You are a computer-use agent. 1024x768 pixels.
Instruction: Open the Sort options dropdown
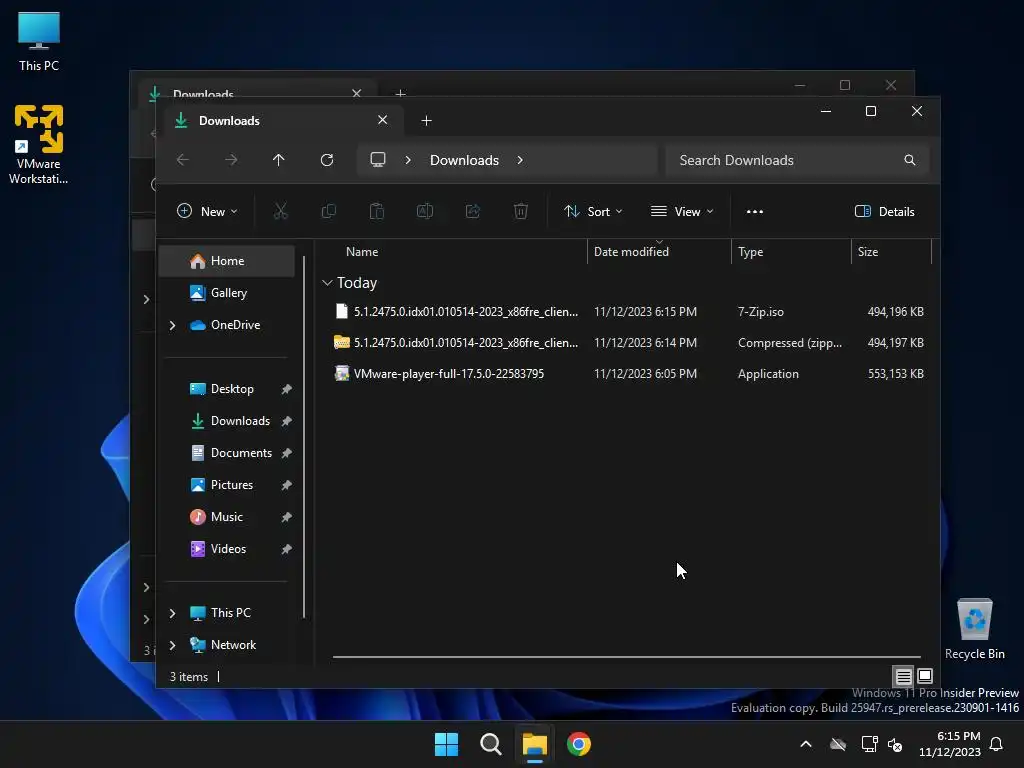[593, 212]
